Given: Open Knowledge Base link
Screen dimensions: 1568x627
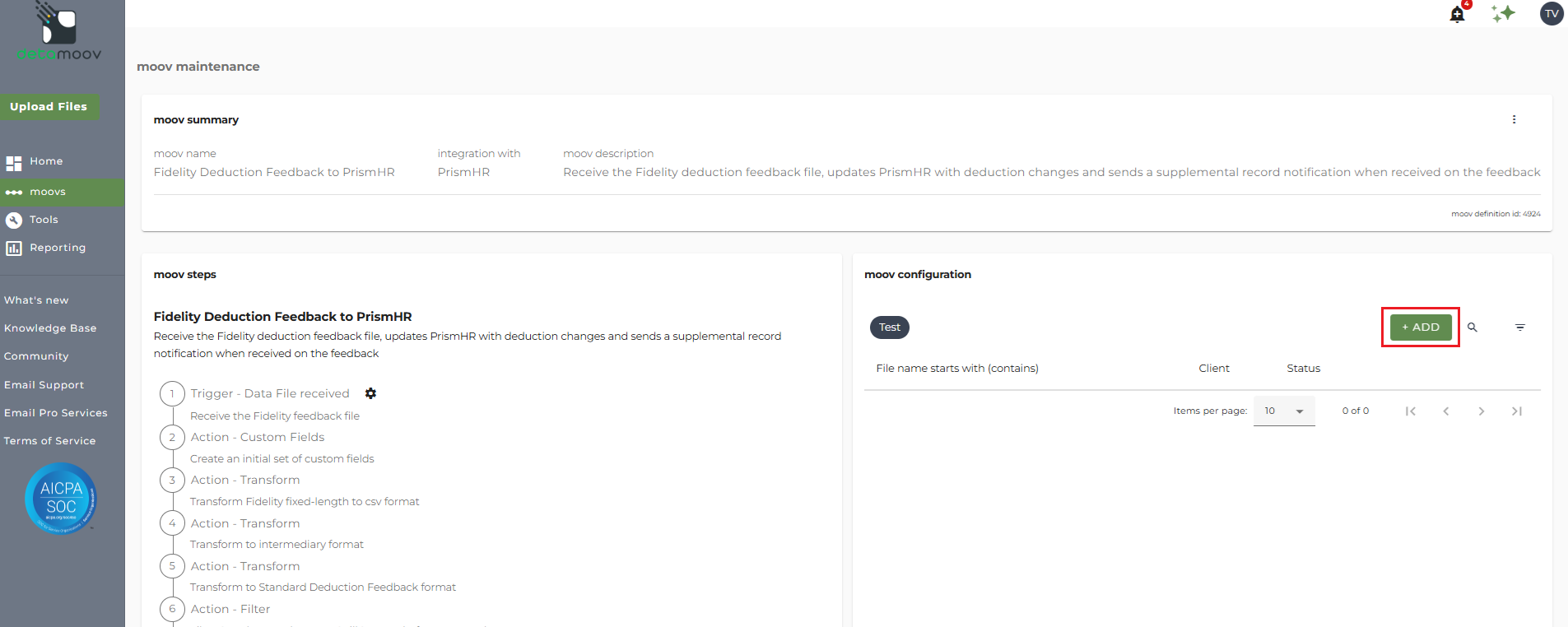Looking at the screenshot, I should coord(50,328).
